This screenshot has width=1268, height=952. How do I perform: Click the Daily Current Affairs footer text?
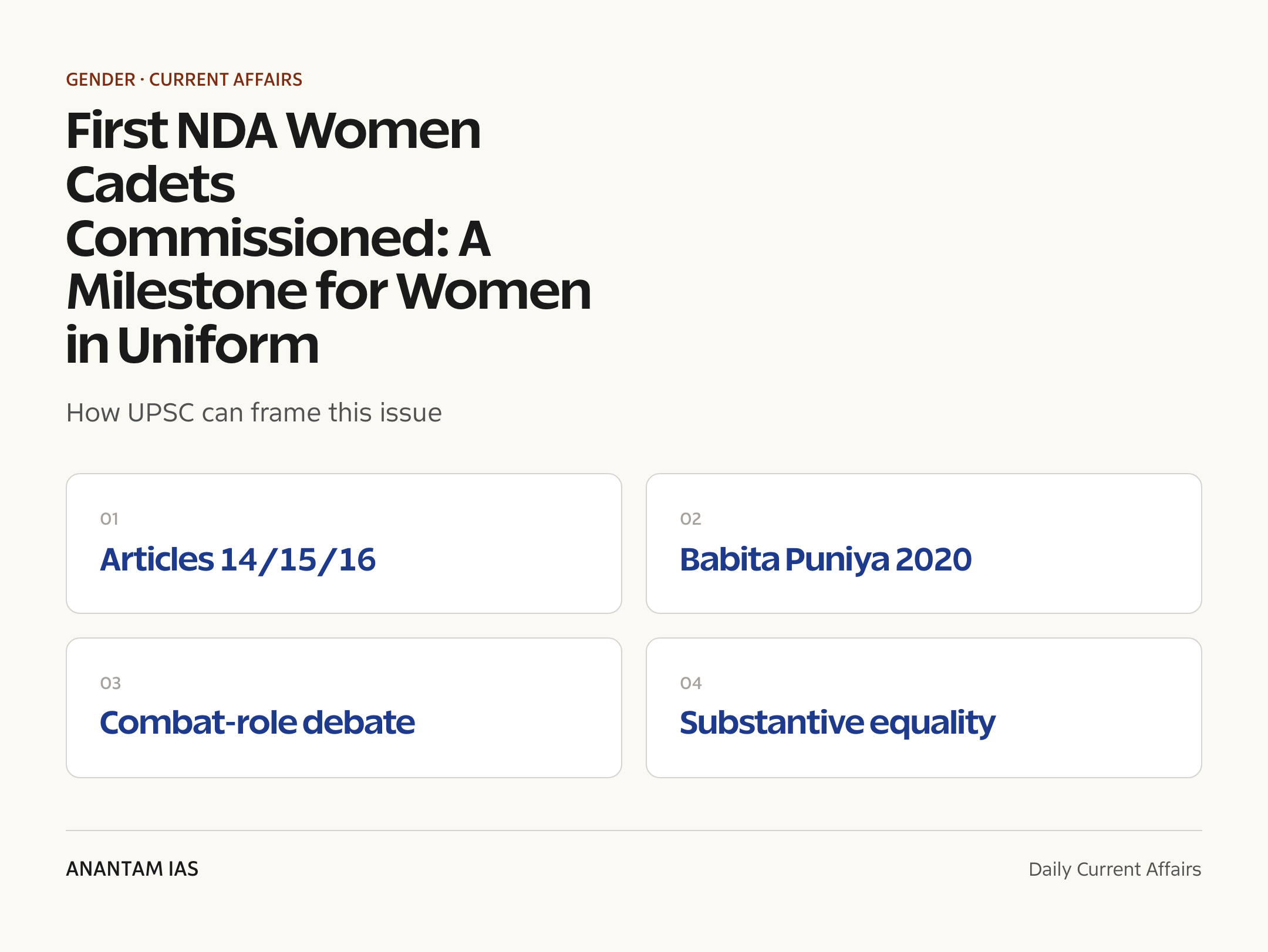(1115, 869)
